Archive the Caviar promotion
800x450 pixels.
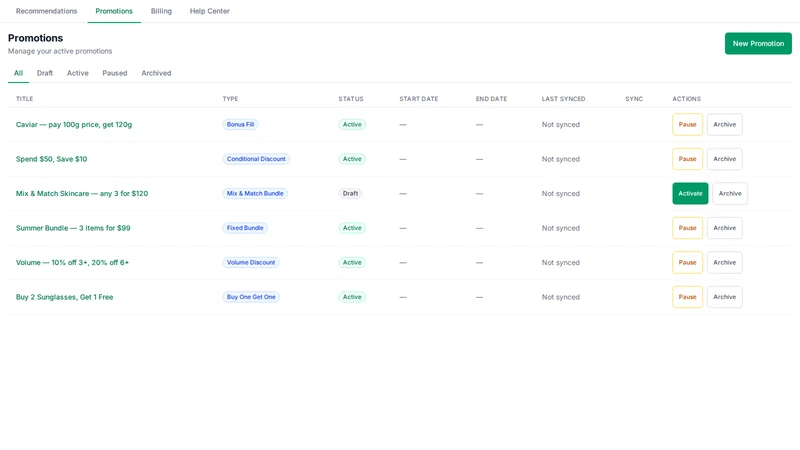724,124
